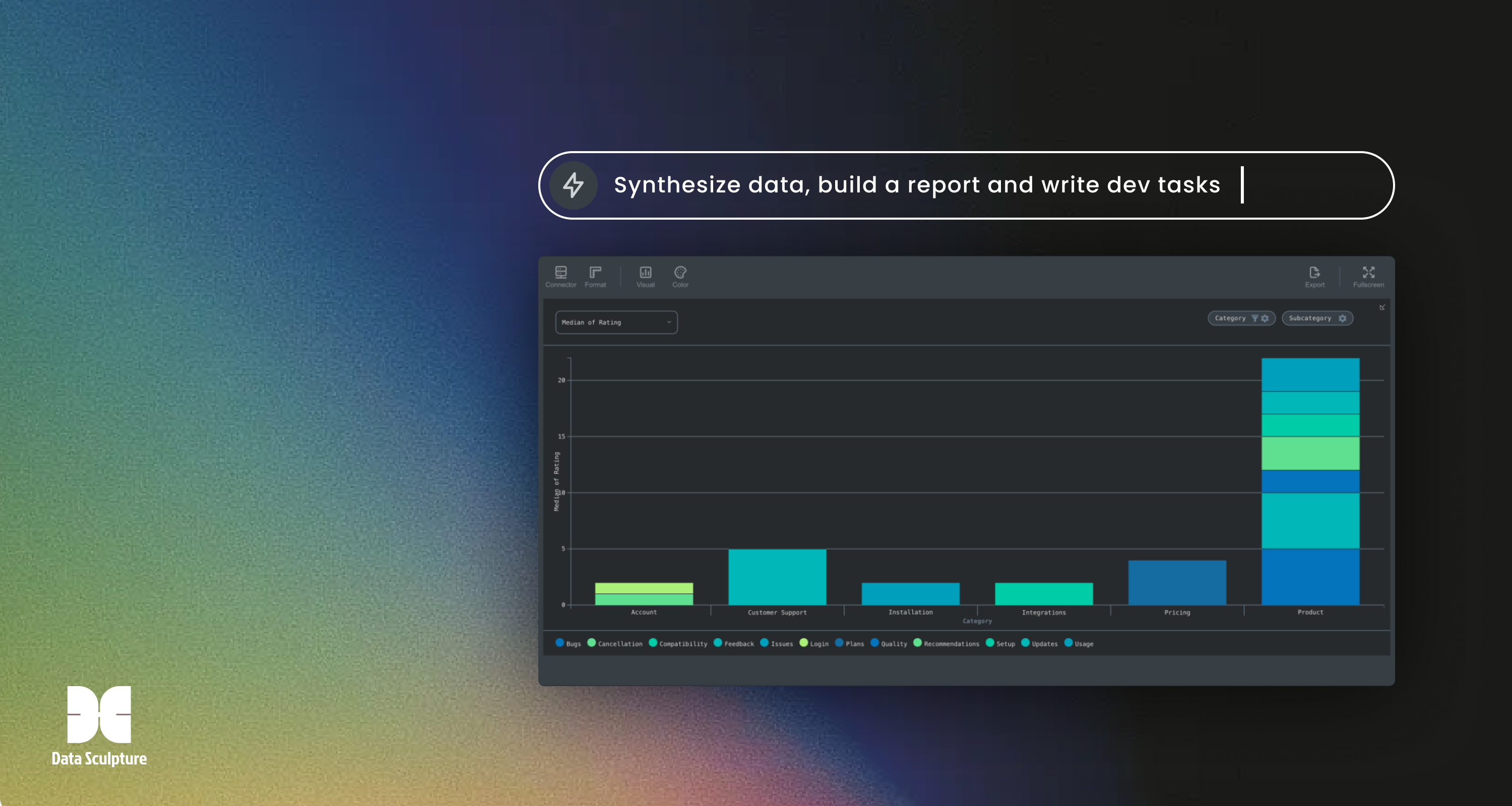1512x806 pixels.
Task: Click the Setup legend color dot
Action: pyautogui.click(x=990, y=643)
